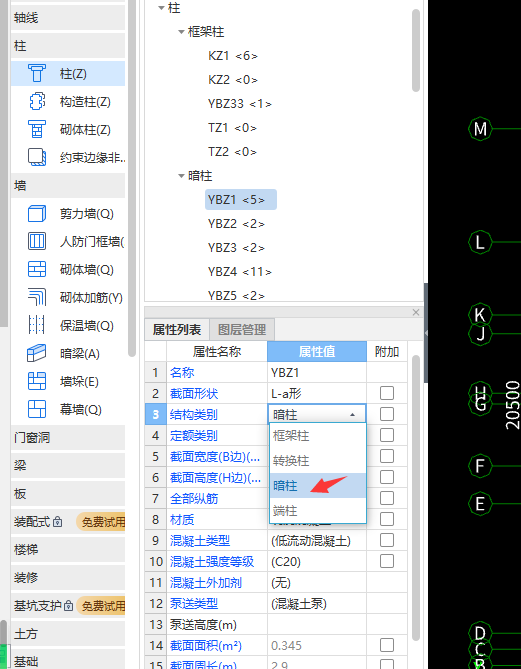Switch to the 图层管理 tab

pyautogui.click(x=242, y=330)
